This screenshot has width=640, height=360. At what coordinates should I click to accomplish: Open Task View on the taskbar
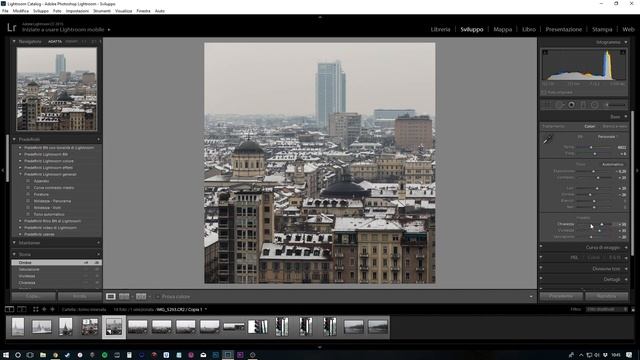click(x=30, y=355)
